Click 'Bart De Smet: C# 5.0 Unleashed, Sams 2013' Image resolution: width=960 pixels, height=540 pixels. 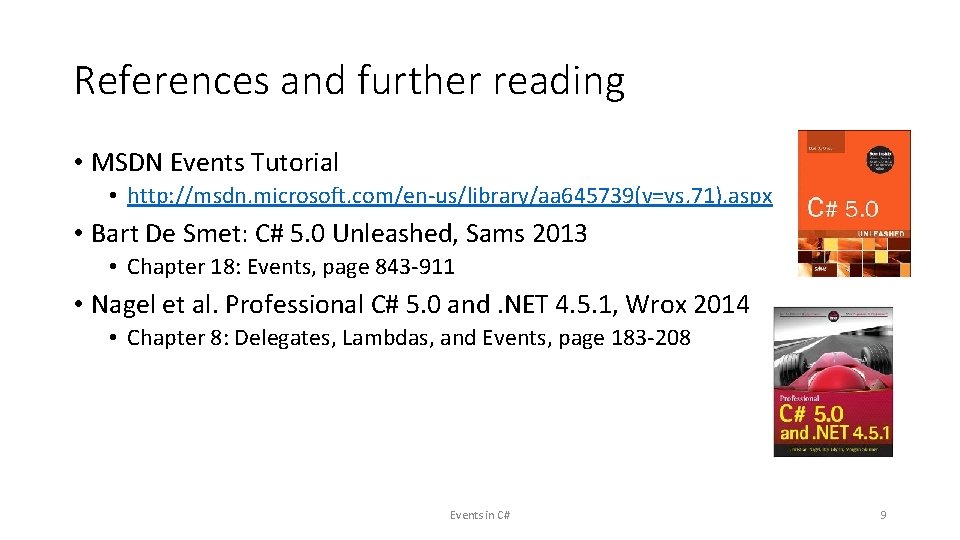click(x=339, y=234)
